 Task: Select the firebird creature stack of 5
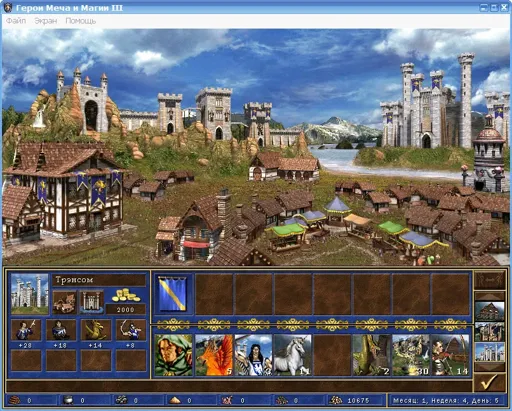(x=214, y=355)
